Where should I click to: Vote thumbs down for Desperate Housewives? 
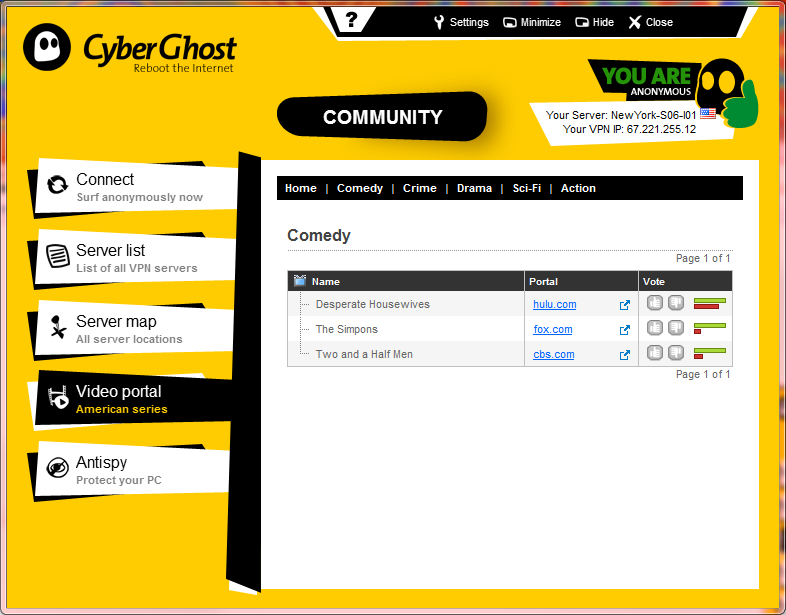676,303
